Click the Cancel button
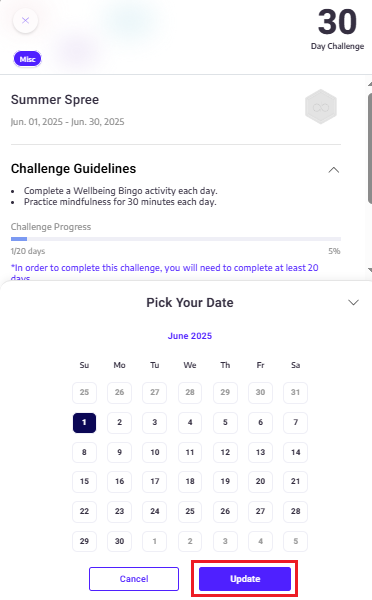 point(134,579)
